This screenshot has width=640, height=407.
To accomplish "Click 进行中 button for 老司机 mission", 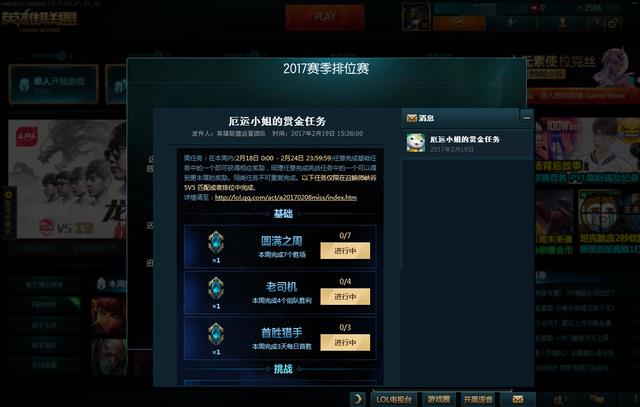I will tap(345, 296).
